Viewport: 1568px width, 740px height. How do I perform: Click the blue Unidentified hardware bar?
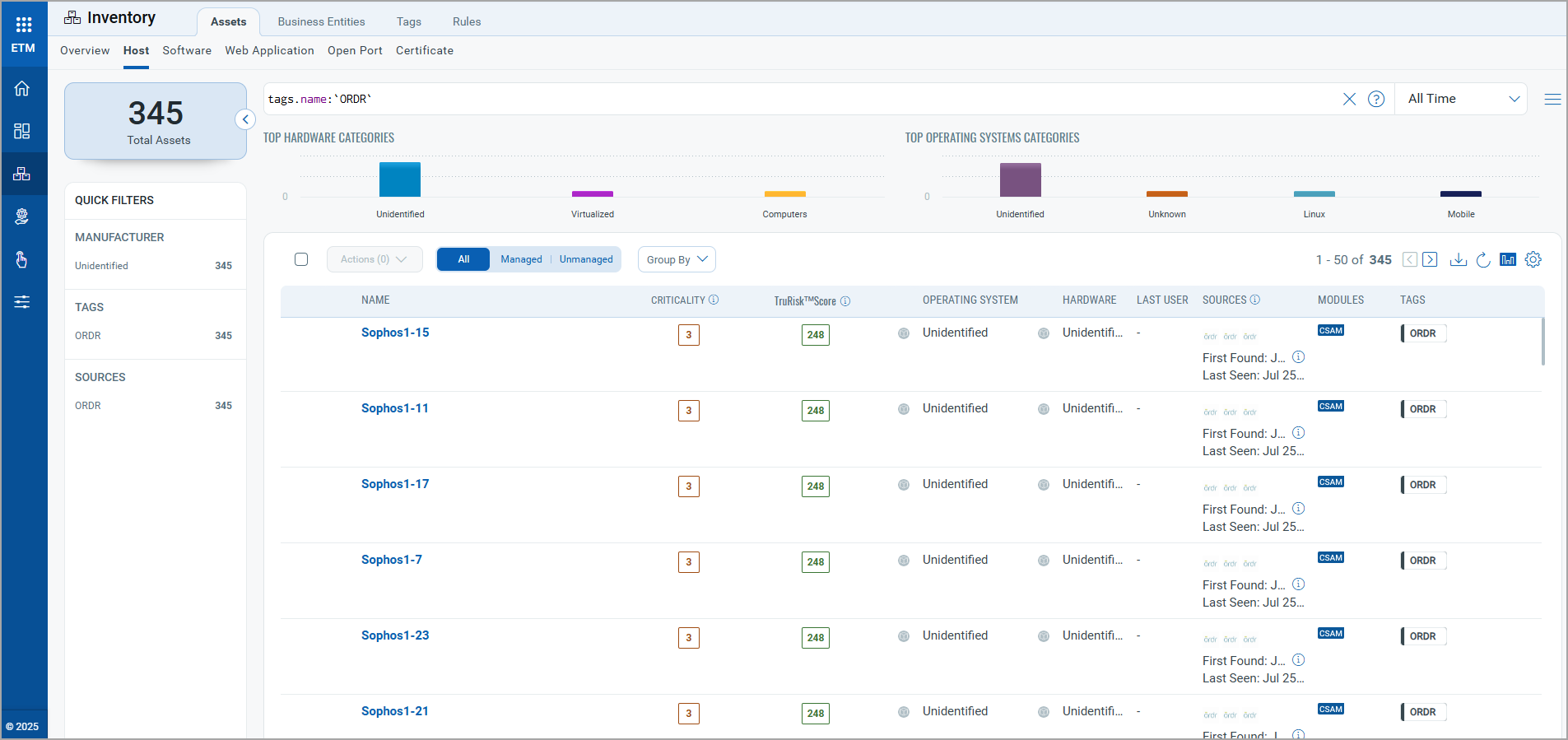point(400,179)
